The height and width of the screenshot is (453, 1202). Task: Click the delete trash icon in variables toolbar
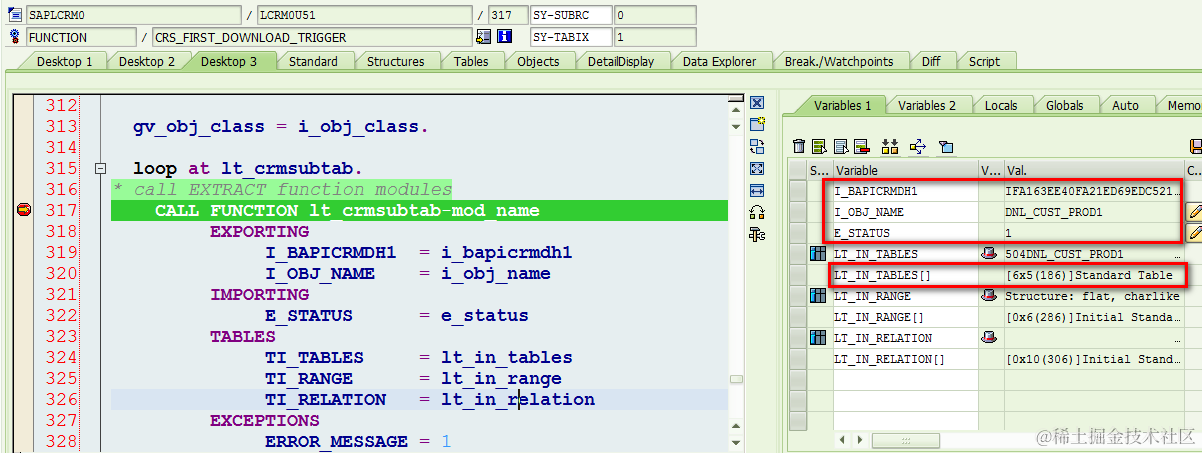click(x=799, y=147)
